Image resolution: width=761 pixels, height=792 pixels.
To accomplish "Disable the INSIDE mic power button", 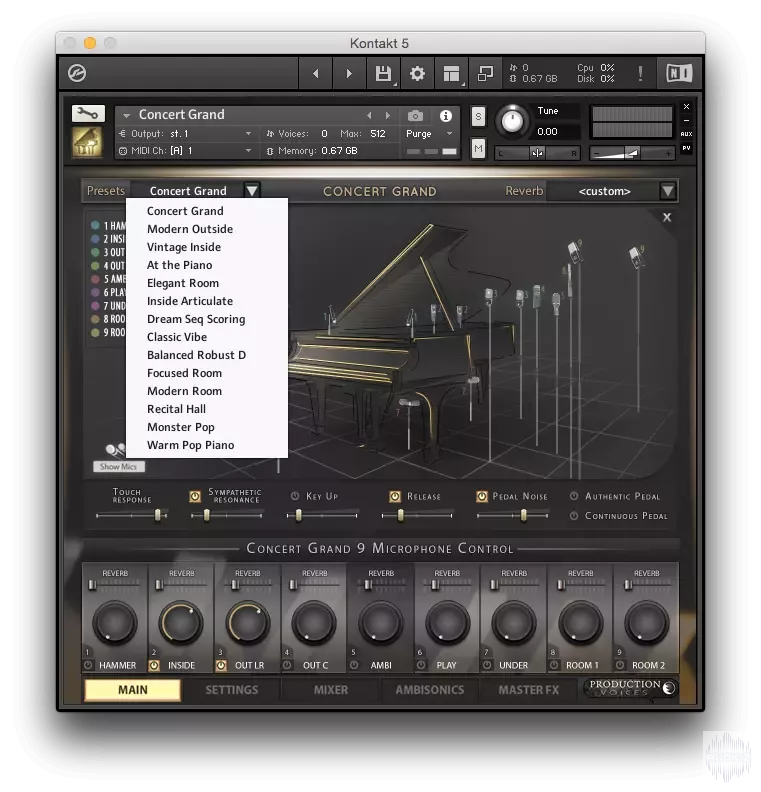I will pos(154,665).
